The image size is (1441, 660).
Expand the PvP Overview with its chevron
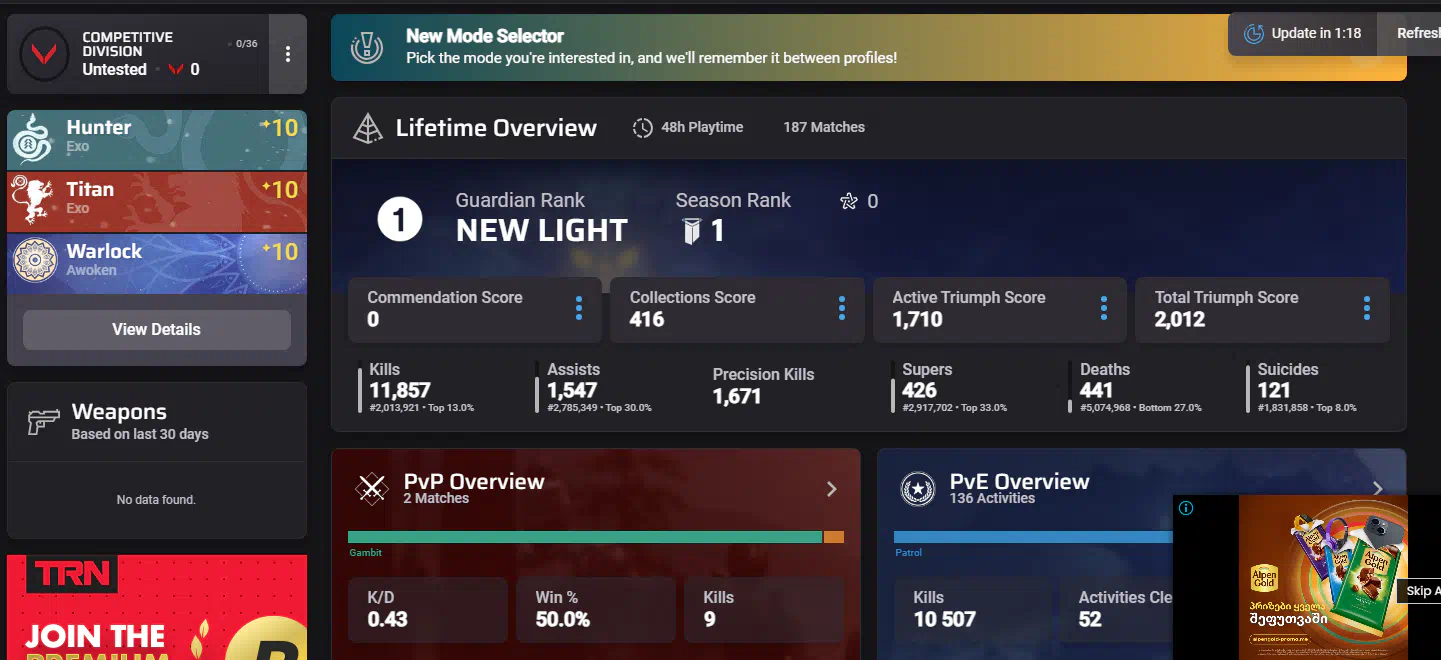coord(832,489)
